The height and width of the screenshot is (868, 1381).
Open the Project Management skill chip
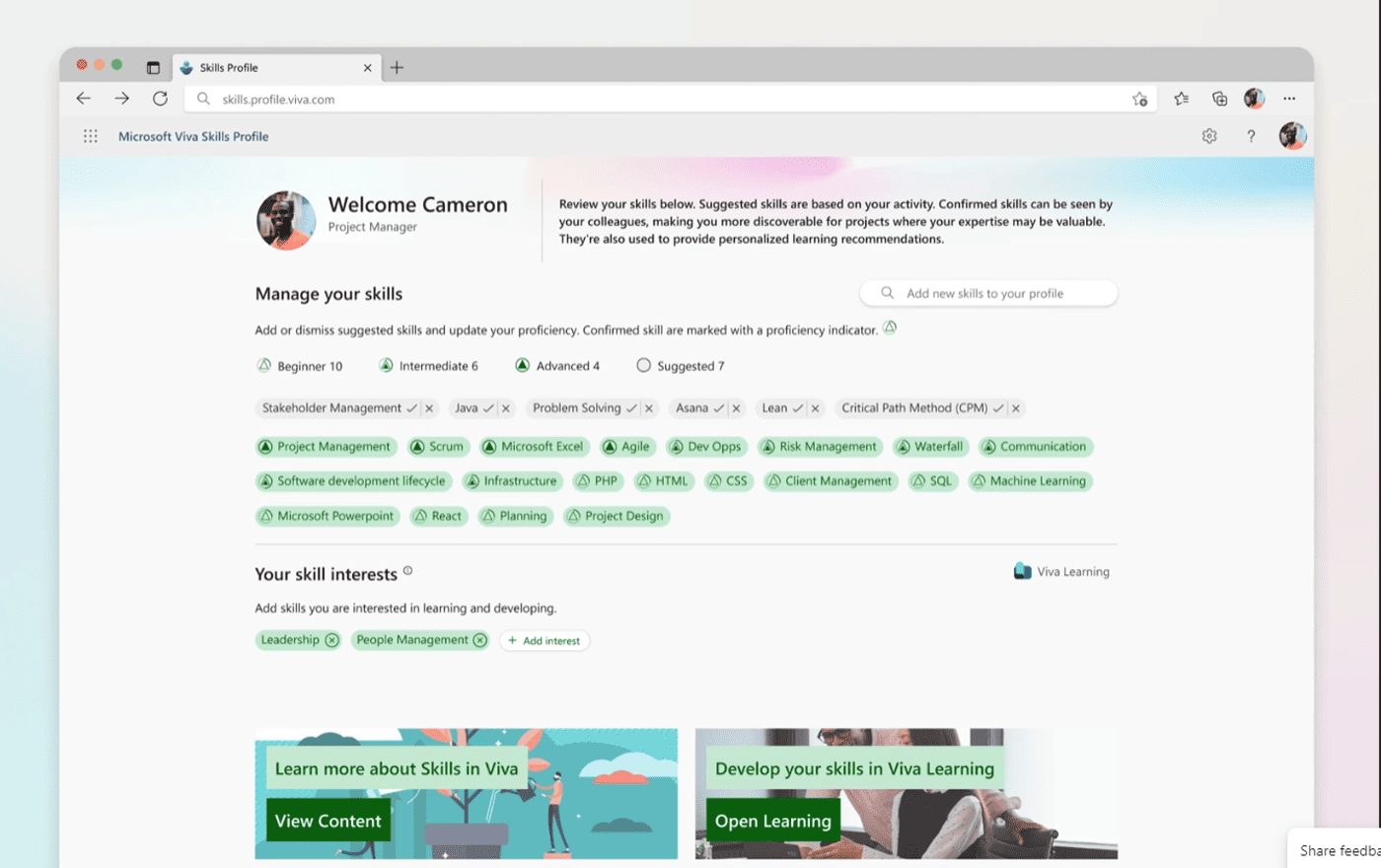pos(327,447)
